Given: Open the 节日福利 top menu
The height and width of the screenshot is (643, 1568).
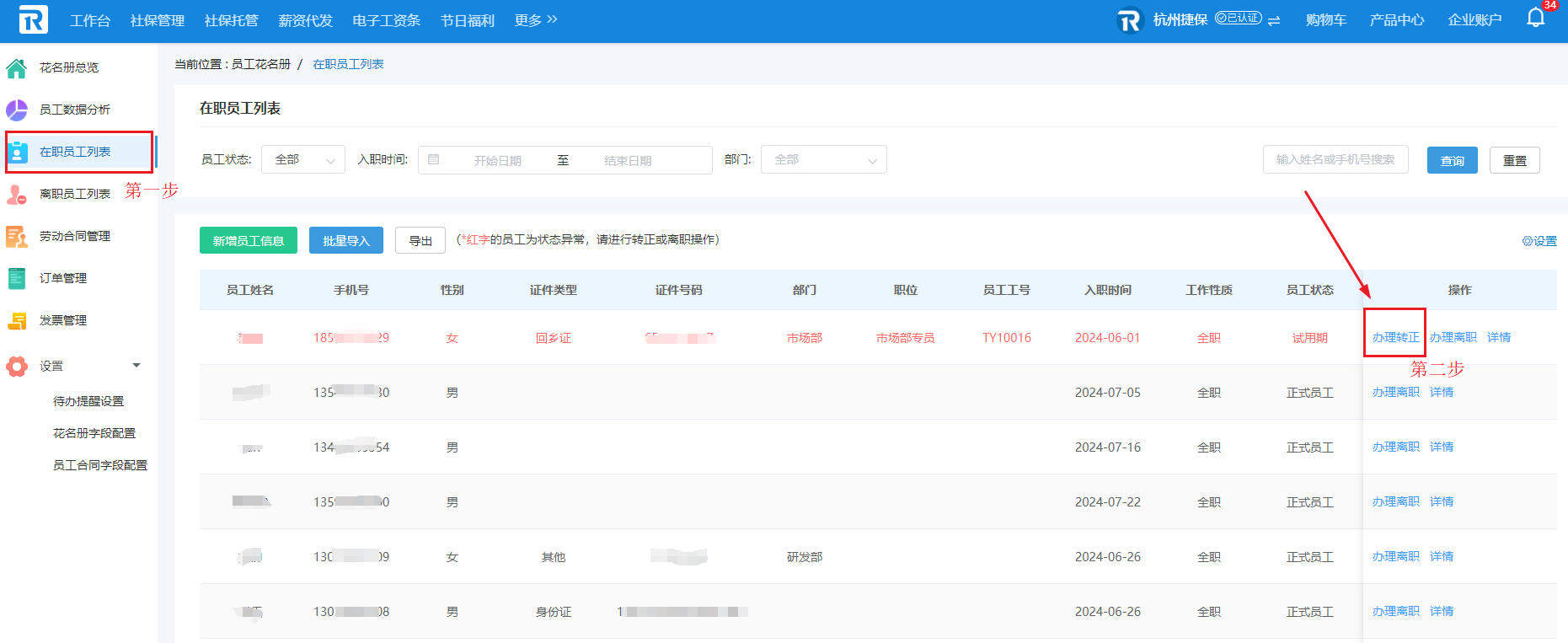Looking at the screenshot, I should [x=468, y=20].
